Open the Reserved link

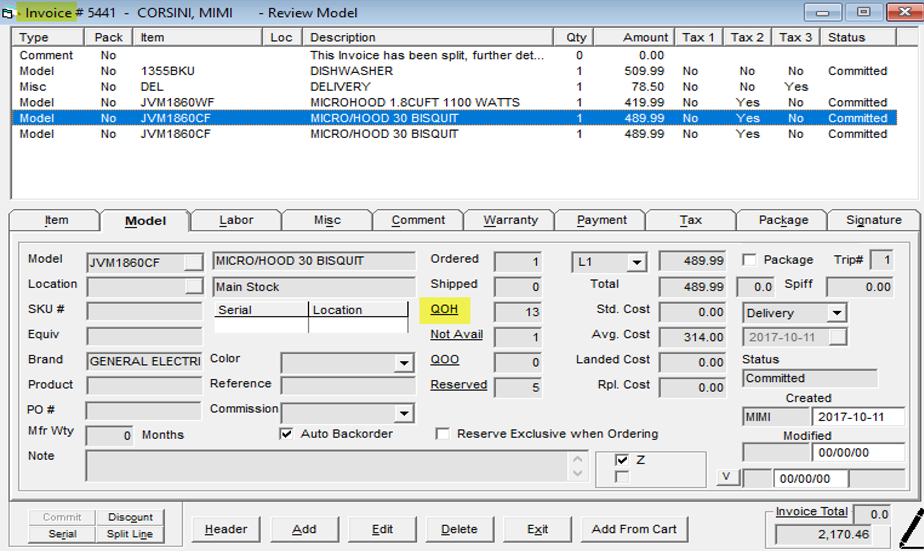coord(458,384)
